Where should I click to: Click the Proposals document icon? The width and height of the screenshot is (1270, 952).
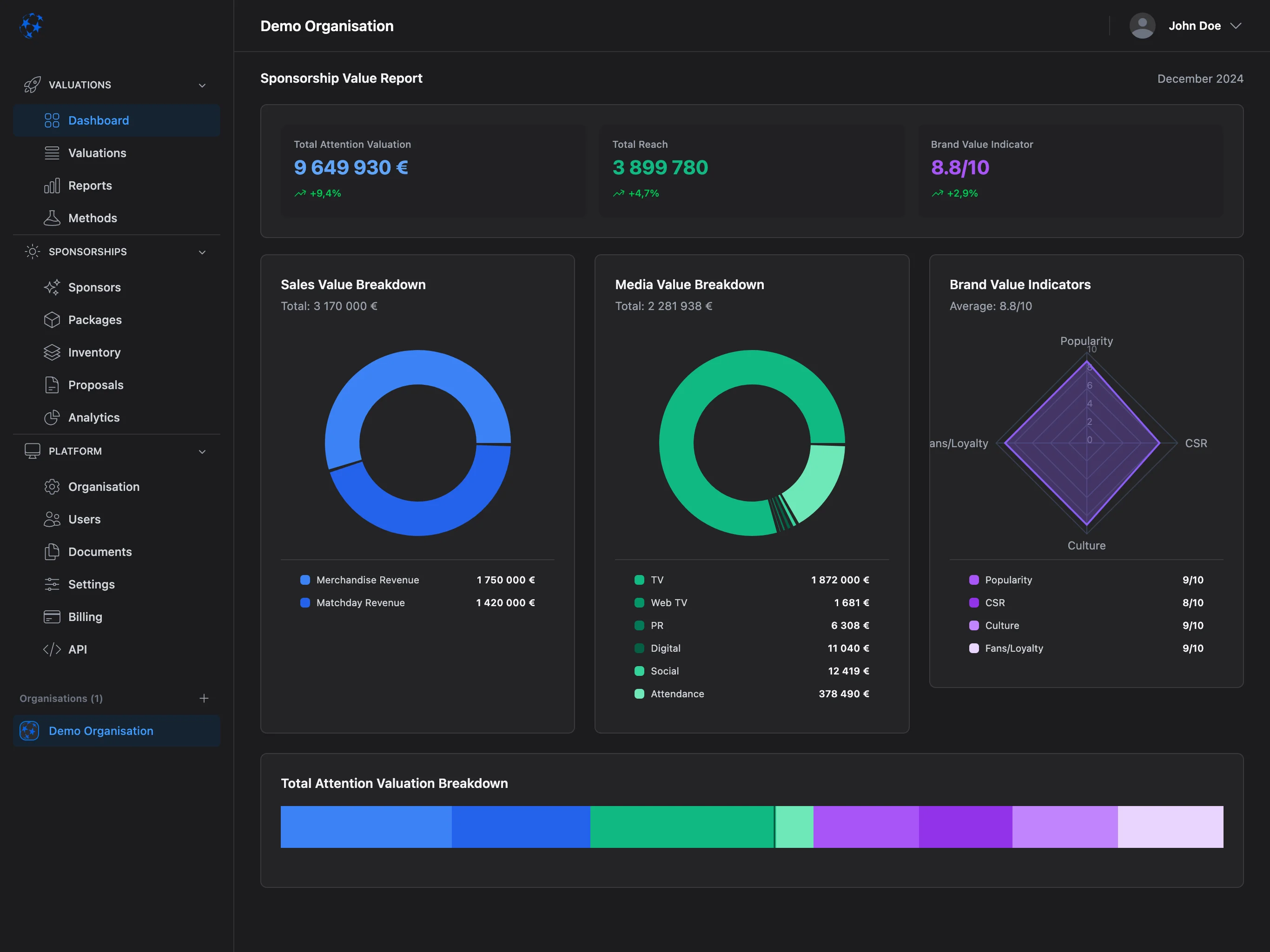[52, 385]
